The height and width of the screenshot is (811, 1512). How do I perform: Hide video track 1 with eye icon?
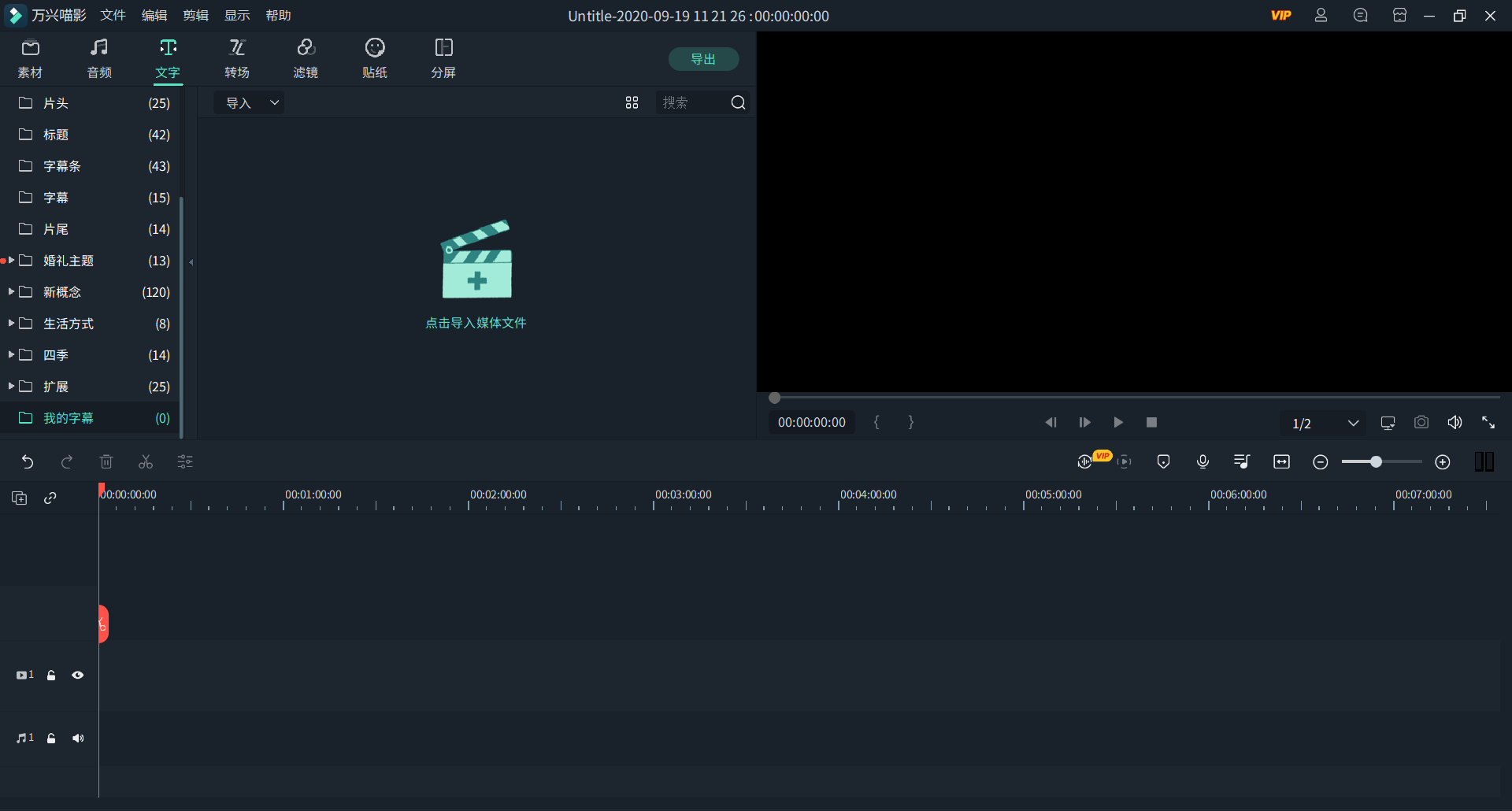[78, 676]
